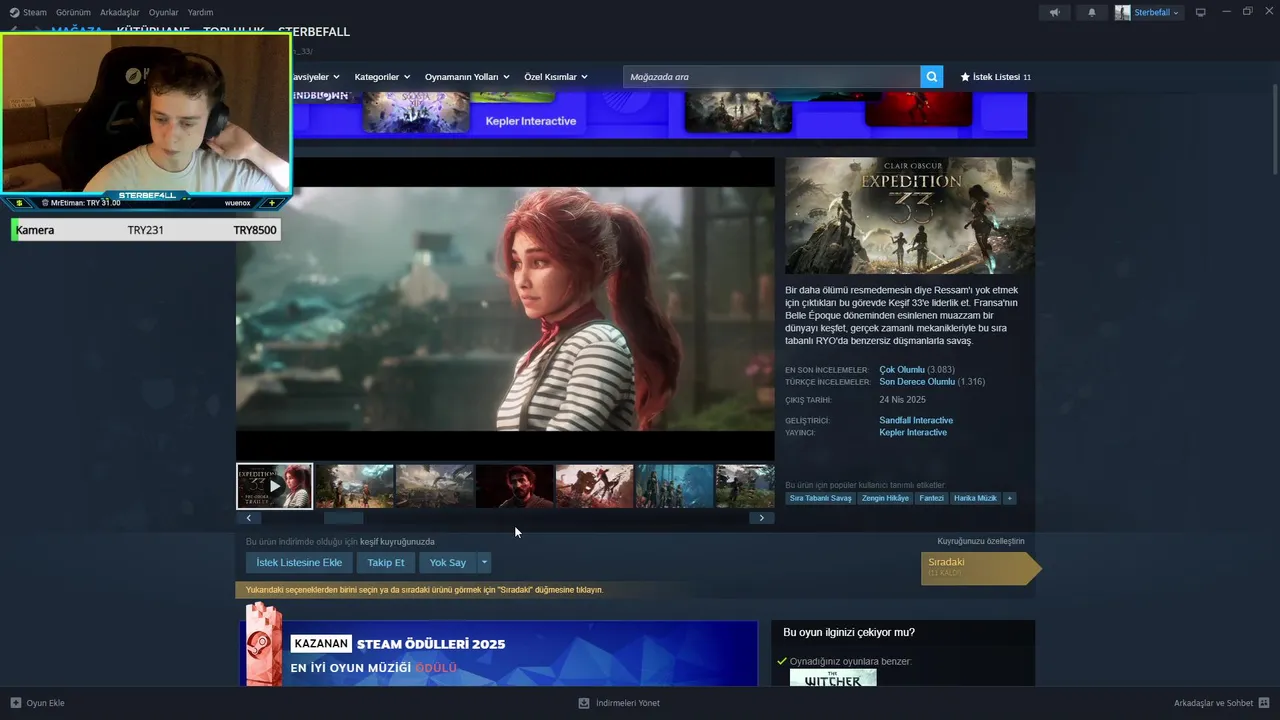The width and height of the screenshot is (1280, 720).
Task: Click the main trailer video player
Action: click(505, 308)
